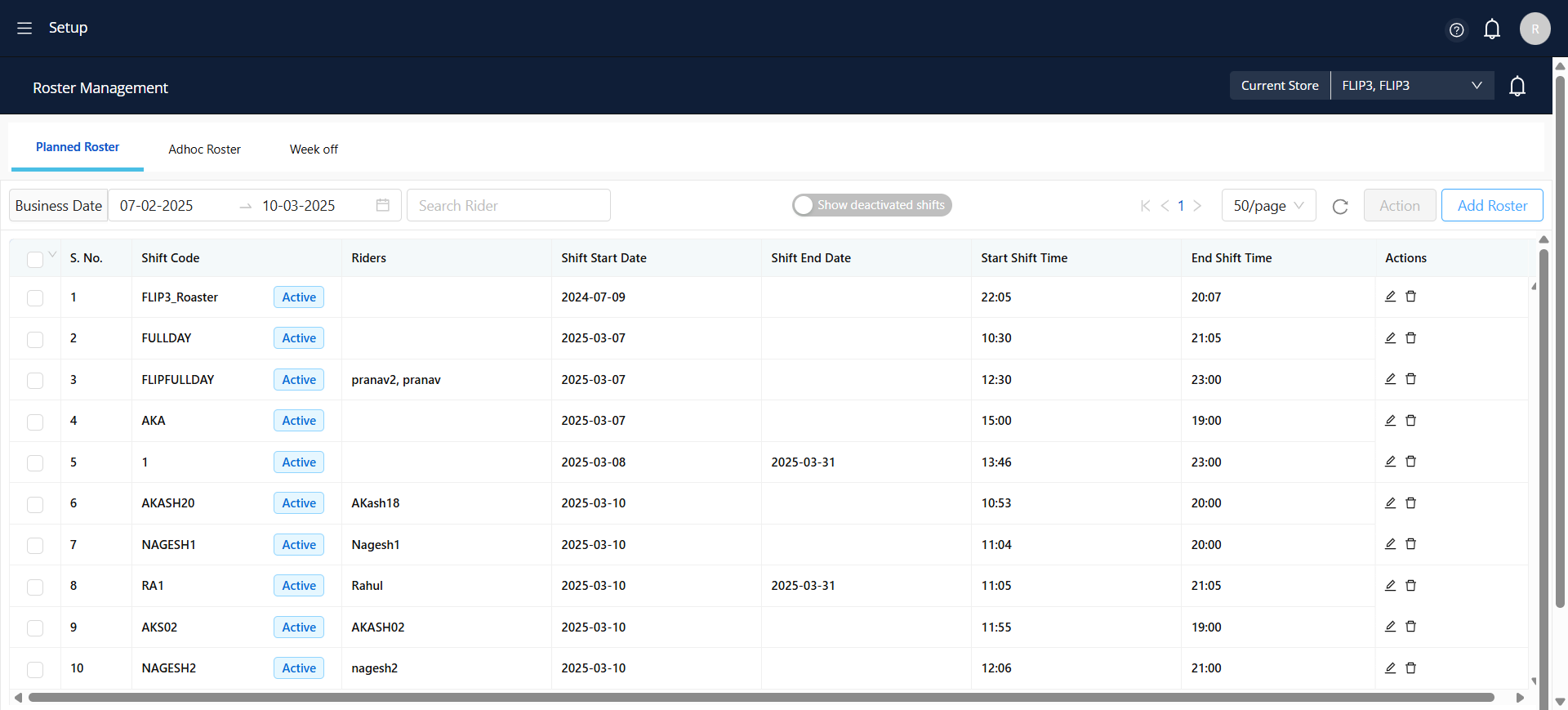
Task: Delete the RA1 shift
Action: pyautogui.click(x=1410, y=585)
